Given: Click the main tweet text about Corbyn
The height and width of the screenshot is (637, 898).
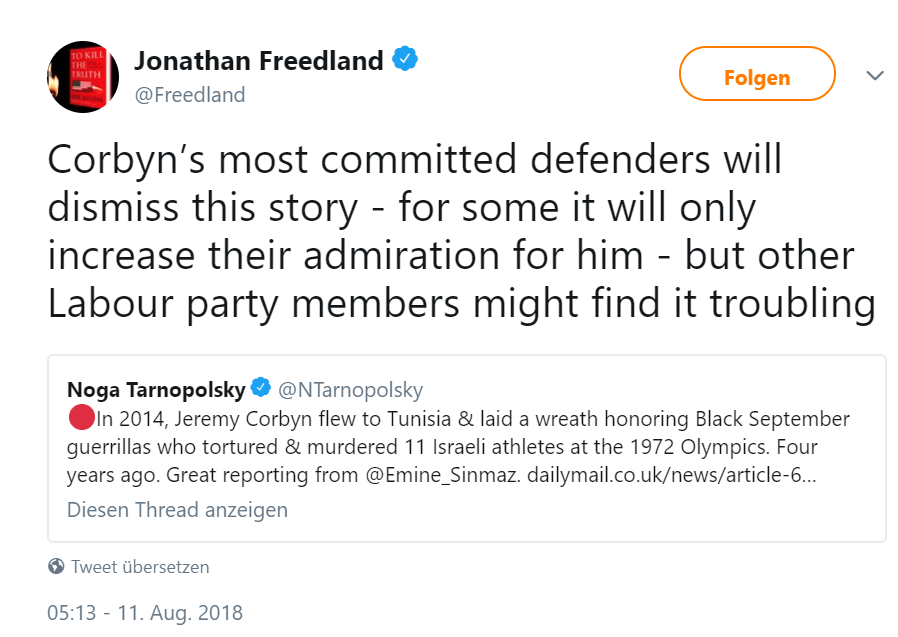Looking at the screenshot, I should pyautogui.click(x=450, y=230).
